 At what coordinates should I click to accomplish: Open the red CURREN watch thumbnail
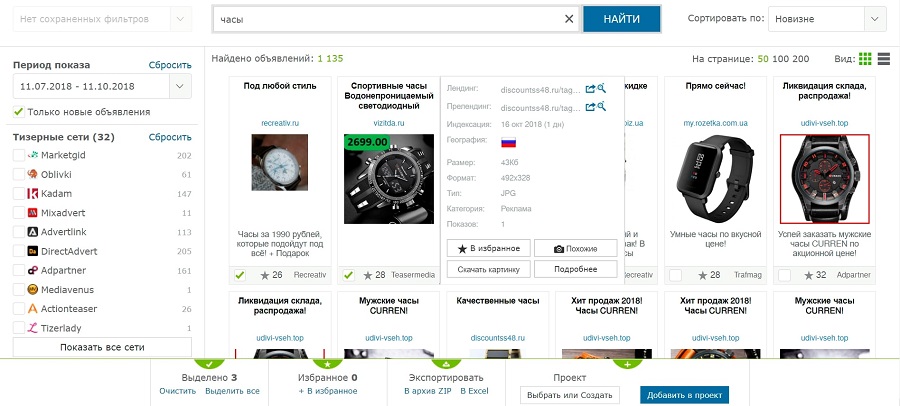(825, 179)
